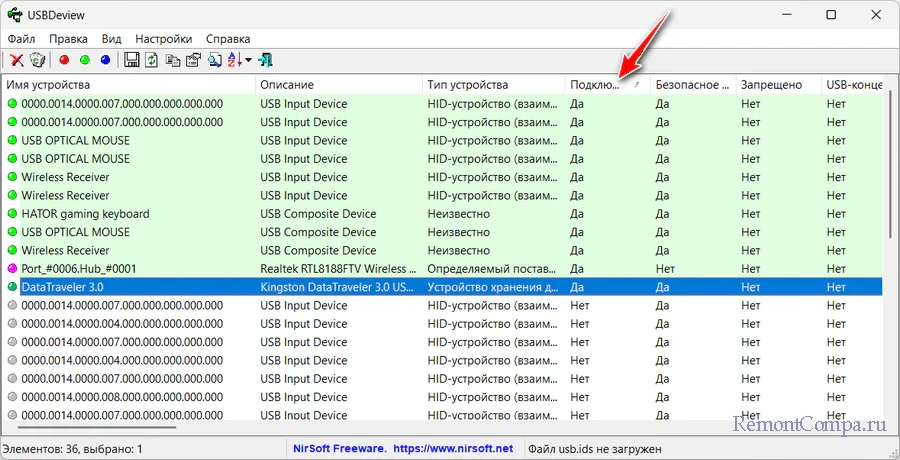Viewport: 900px width, 460px height.
Task: Click the red circle disconnect device icon
Action: click(64, 60)
